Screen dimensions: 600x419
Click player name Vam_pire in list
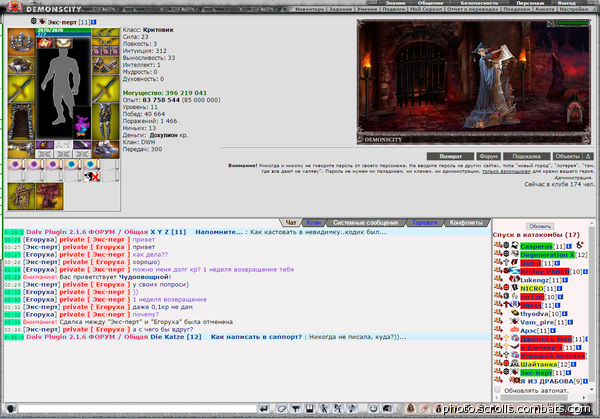(537, 322)
